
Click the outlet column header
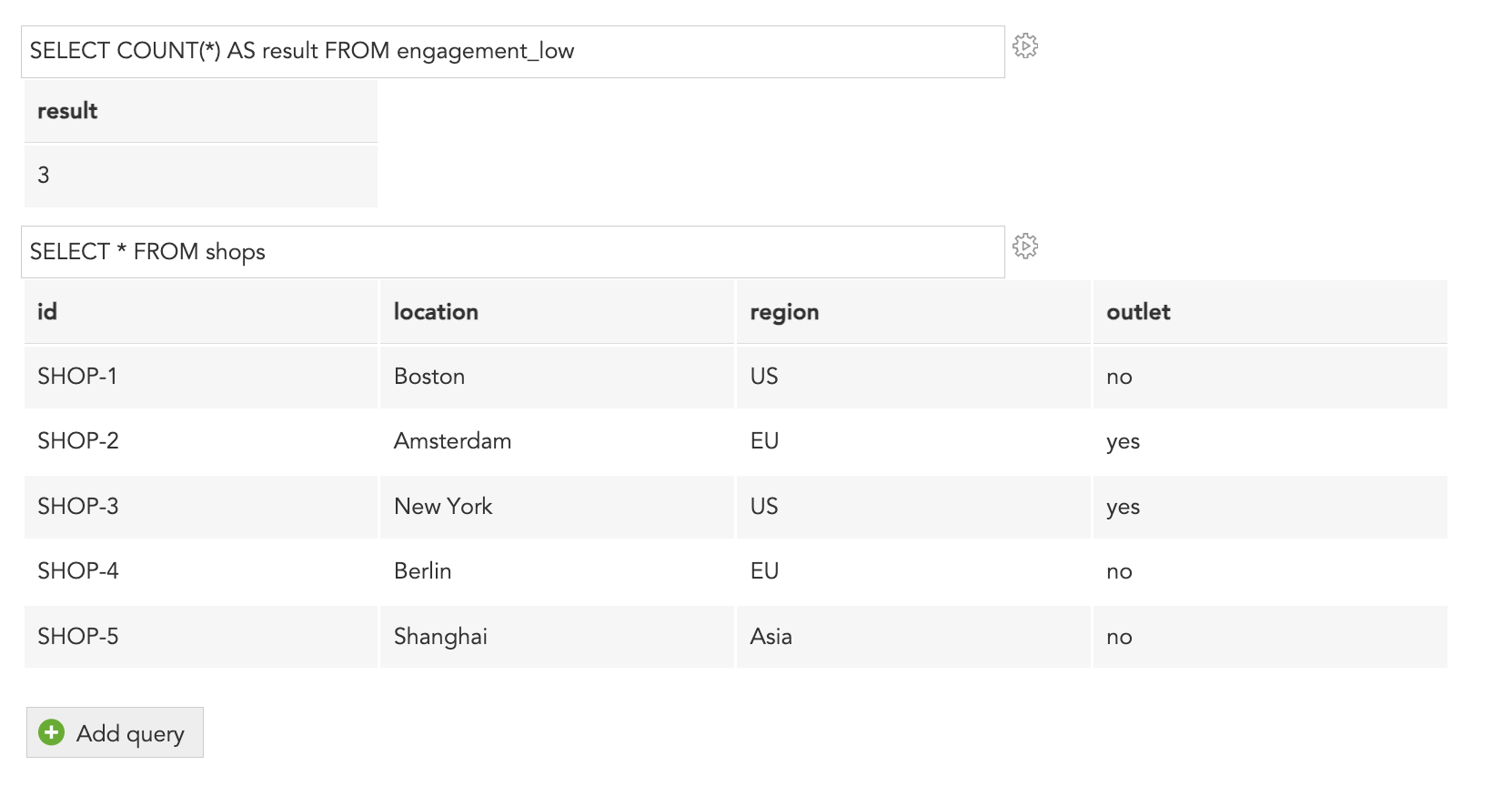point(1270,312)
